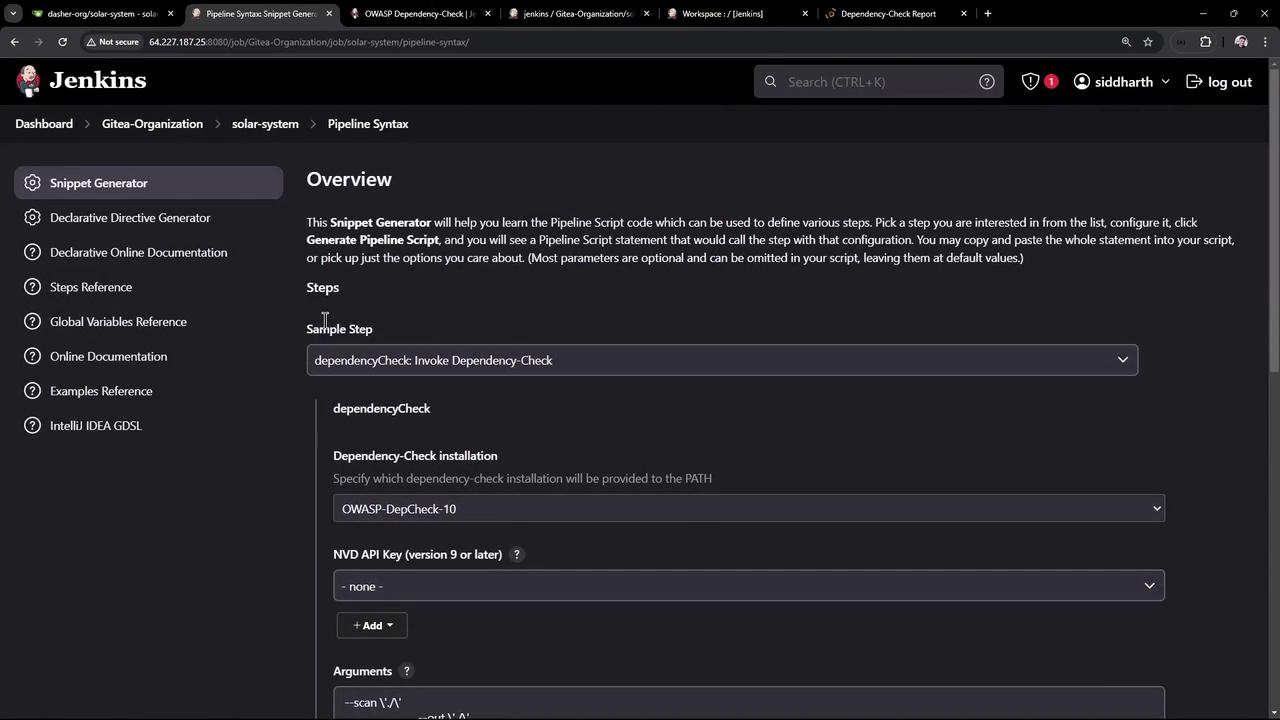The image size is (1280, 720).
Task: Open help for Arguments field
Action: (406, 671)
